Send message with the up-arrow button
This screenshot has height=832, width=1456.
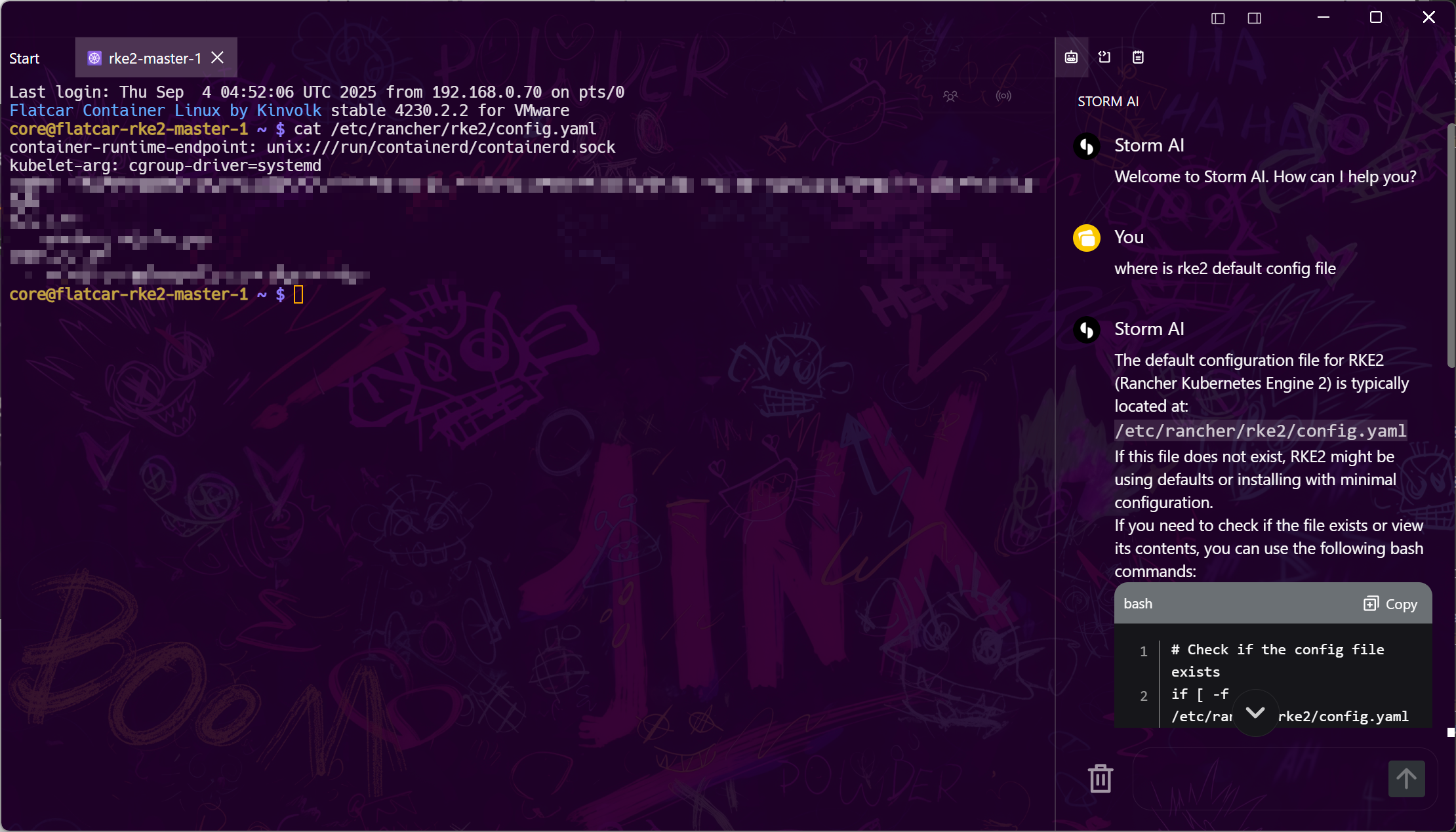pos(1406,778)
